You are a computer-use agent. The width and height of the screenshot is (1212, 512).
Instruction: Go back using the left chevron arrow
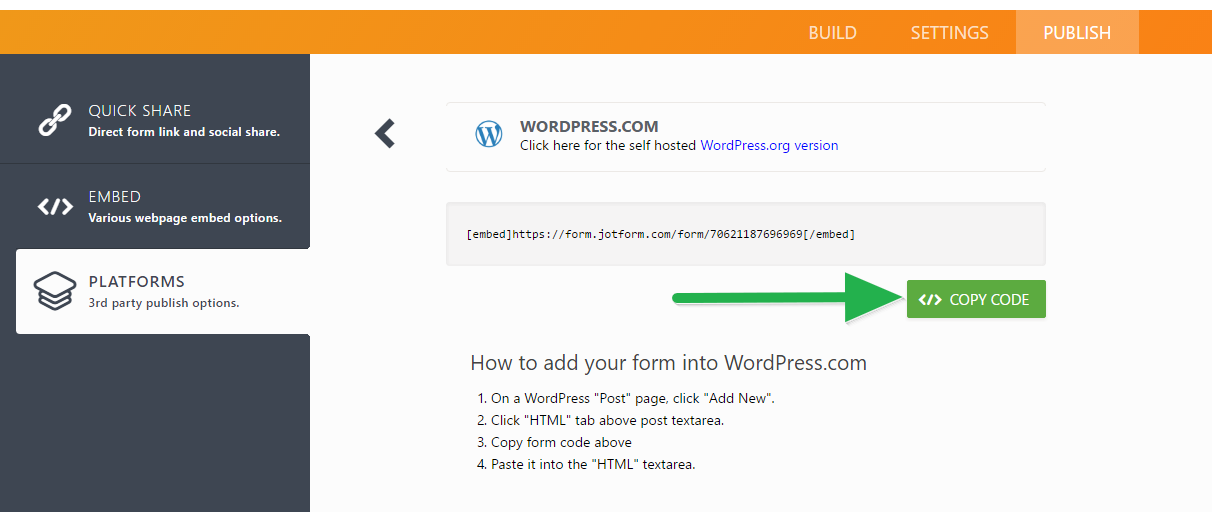coord(385,134)
